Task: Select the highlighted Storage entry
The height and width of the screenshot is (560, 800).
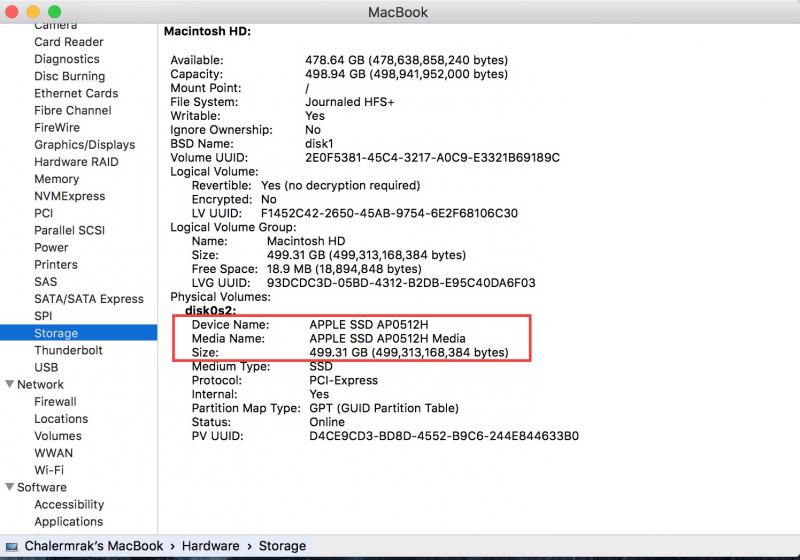Action: tap(79, 333)
